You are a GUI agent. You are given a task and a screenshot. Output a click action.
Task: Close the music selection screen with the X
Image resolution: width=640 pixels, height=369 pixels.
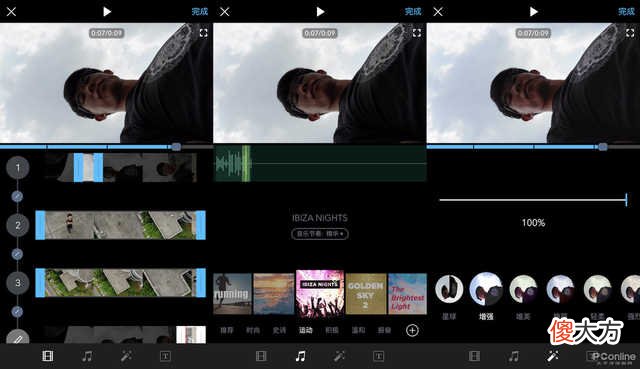pyautogui.click(x=224, y=11)
